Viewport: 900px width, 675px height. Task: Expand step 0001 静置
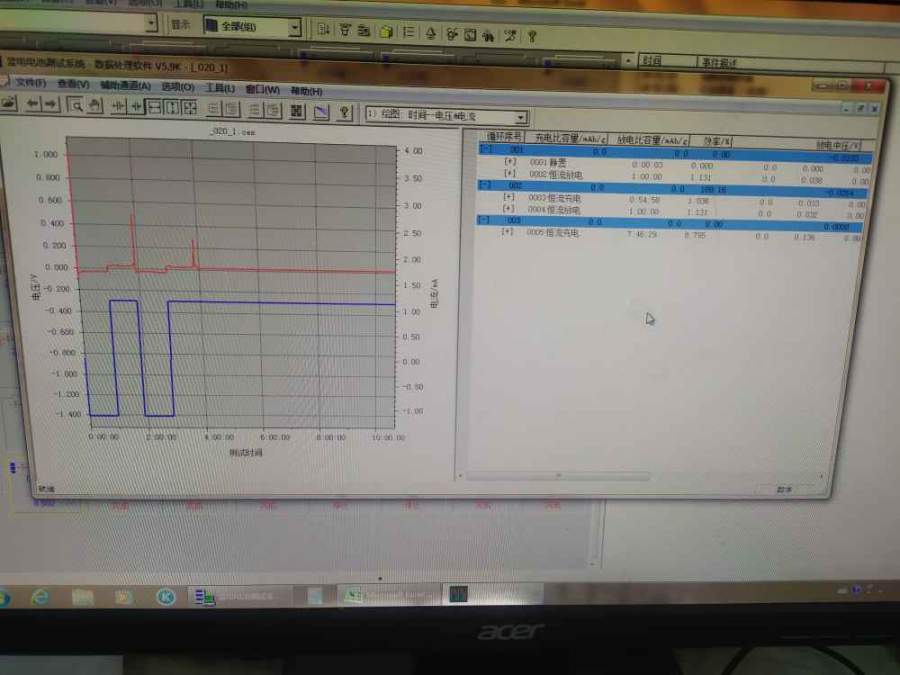[510, 161]
